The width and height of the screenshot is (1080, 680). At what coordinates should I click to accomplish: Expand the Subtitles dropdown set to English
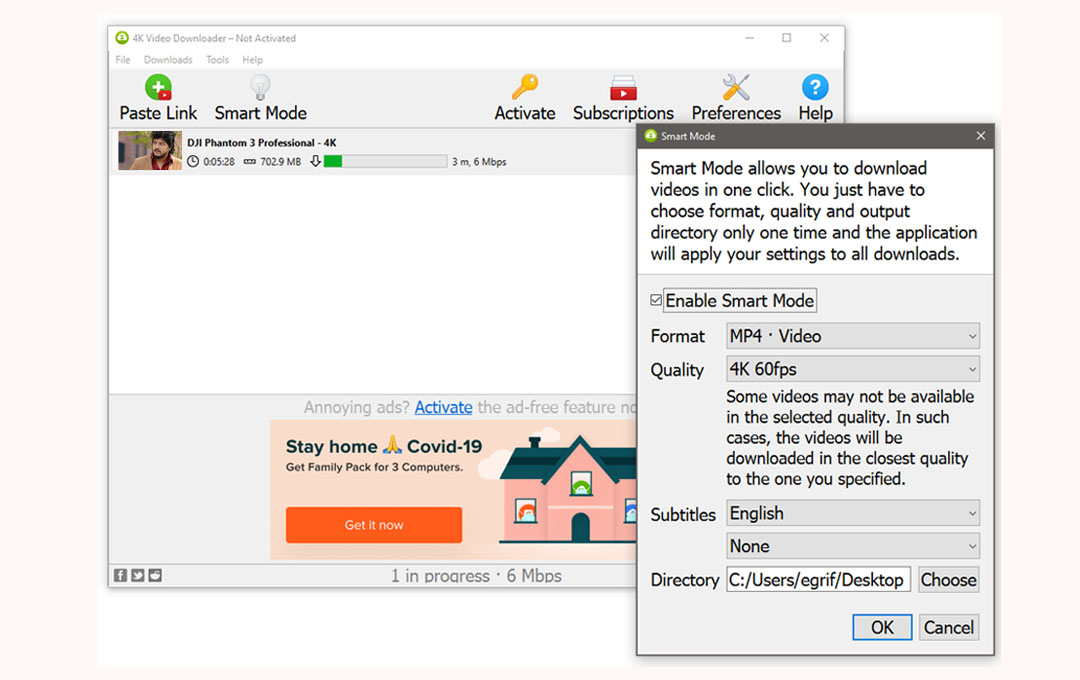pos(853,513)
